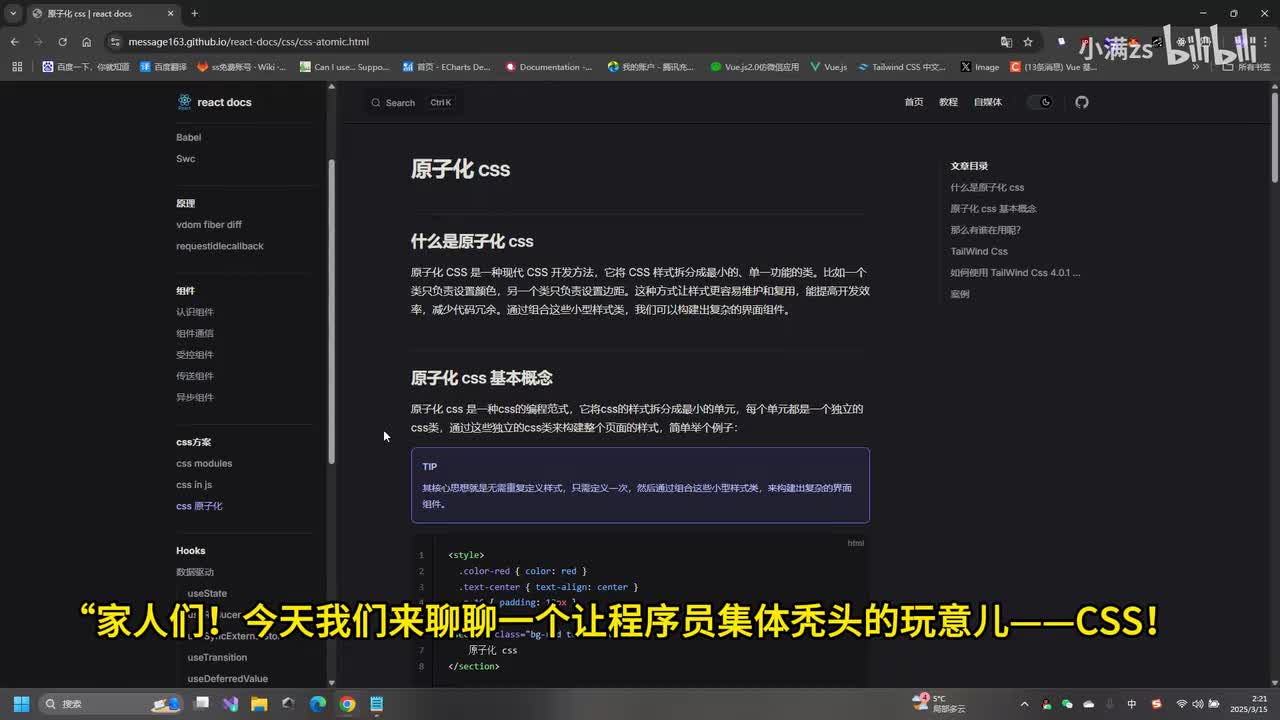Screen dimensions: 1280x720
Task: Open 传送组件 in the sidebar
Action: coord(195,376)
